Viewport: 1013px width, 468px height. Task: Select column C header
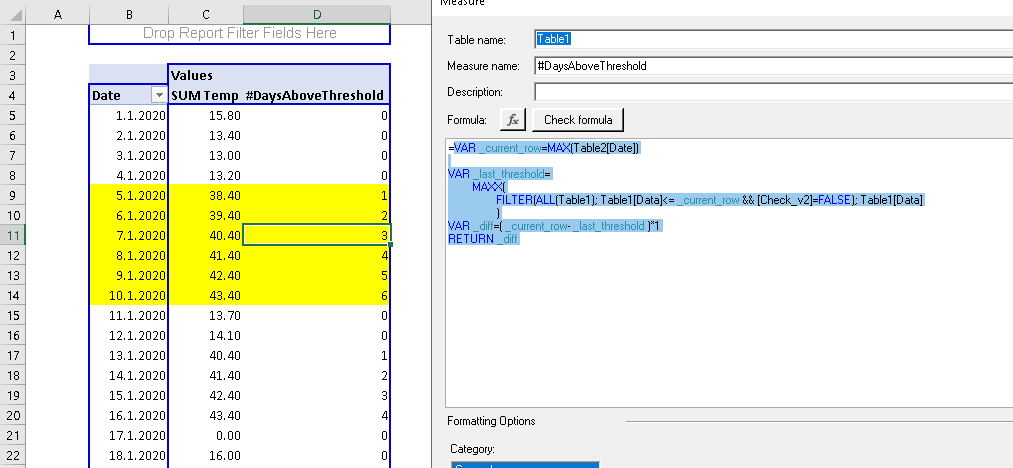point(205,14)
